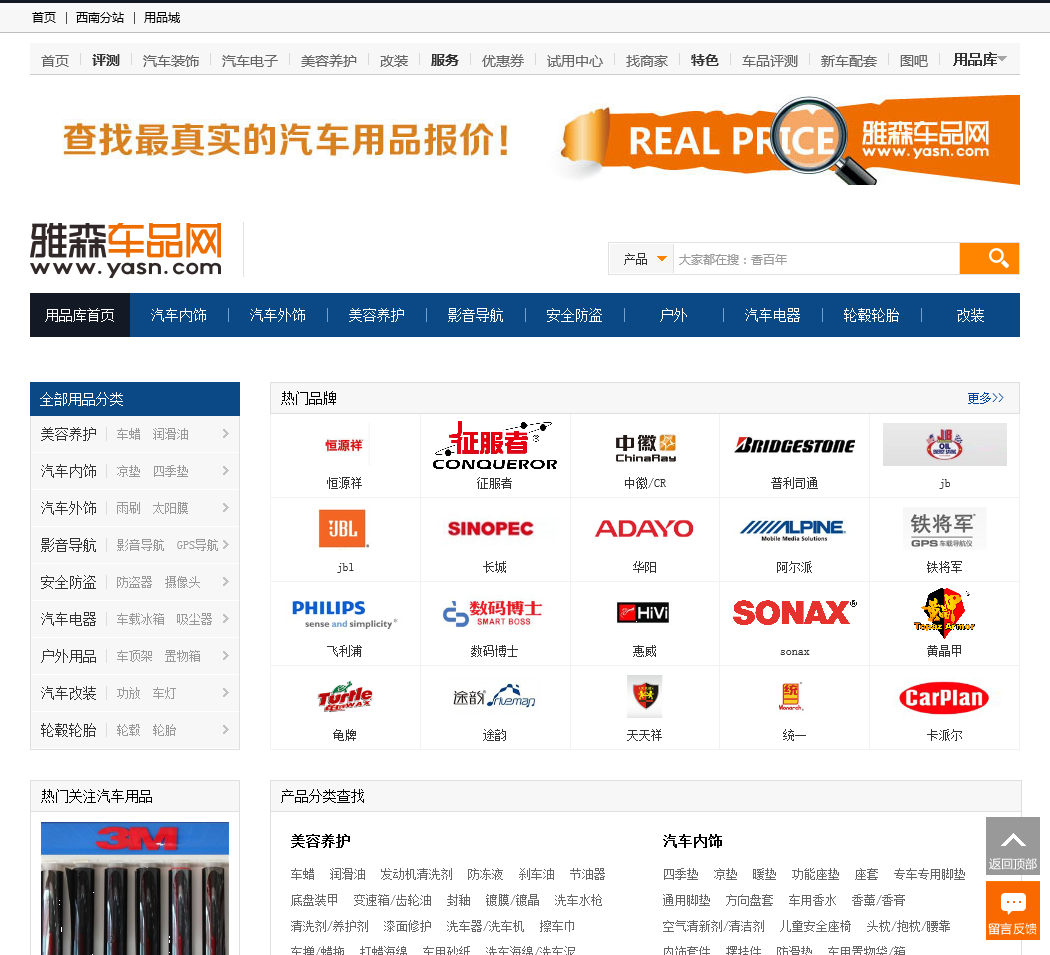
Task: Click the orange search magnifier button
Action: pos(989,259)
